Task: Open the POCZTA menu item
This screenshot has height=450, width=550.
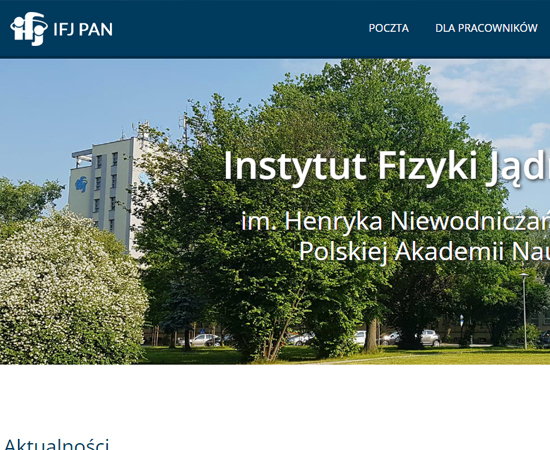Action: 389,28
